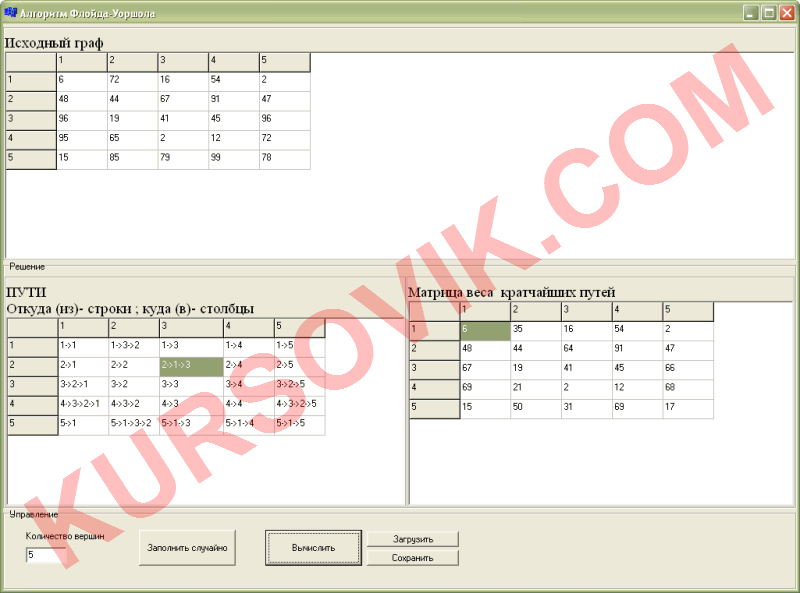
Task: Select cell 99 in Исходный граф row 5
Action: (234, 159)
